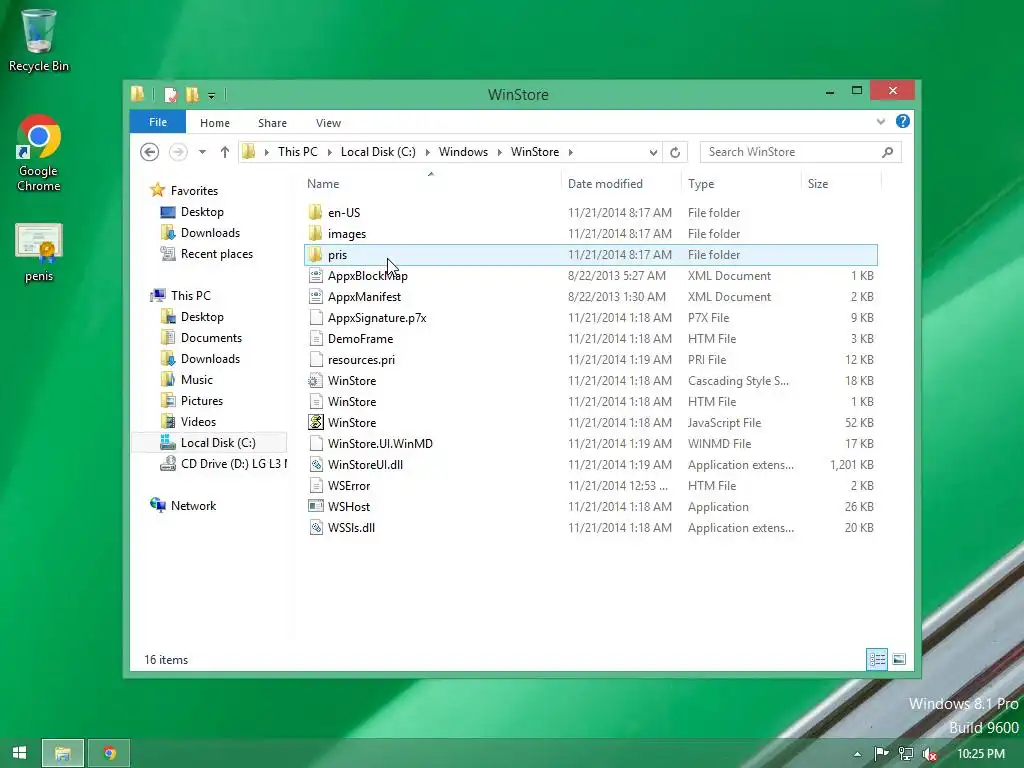This screenshot has width=1024, height=768.
Task: Go up one folder level
Action: 225,152
